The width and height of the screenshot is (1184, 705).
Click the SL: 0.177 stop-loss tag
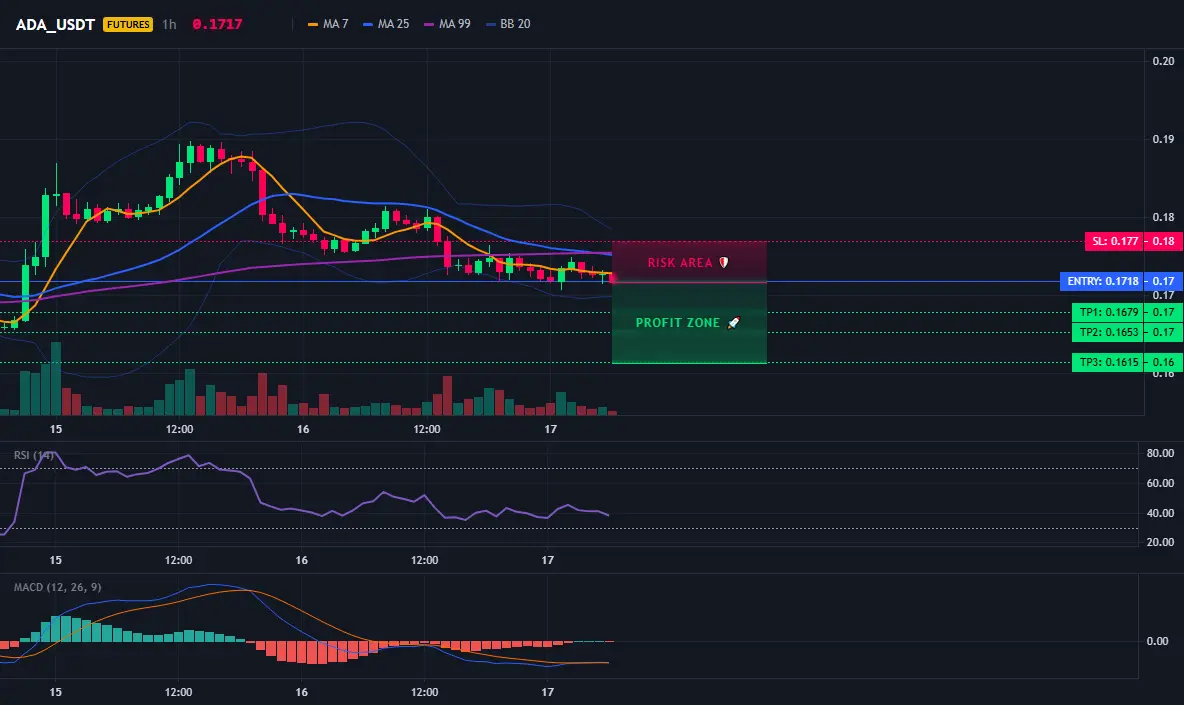1115,242
